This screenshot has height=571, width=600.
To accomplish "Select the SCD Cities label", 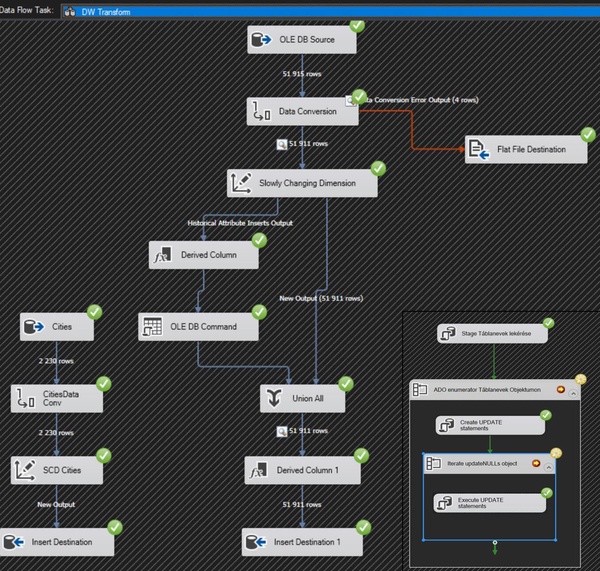I will tap(62, 470).
